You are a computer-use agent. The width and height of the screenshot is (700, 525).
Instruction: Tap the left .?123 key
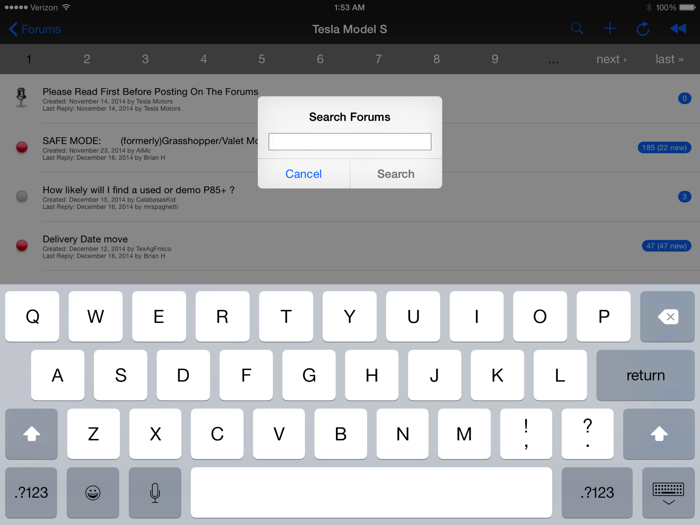31,492
